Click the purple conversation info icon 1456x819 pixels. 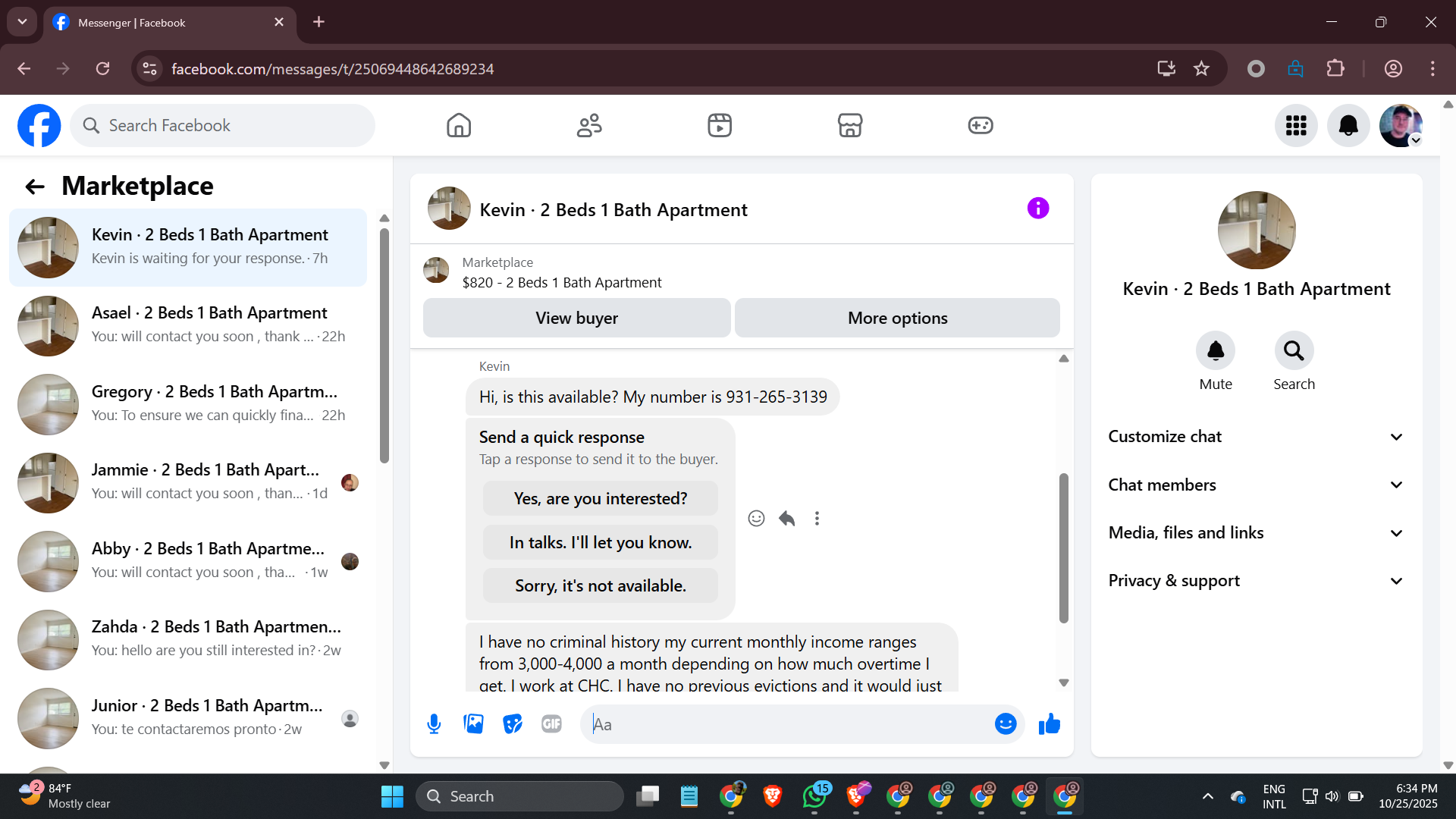tap(1037, 208)
